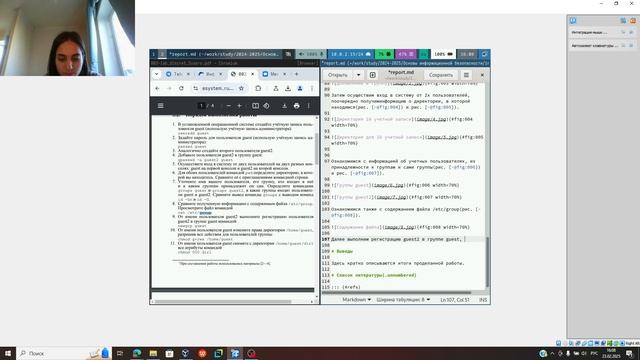Print the PDF document

[297, 106]
